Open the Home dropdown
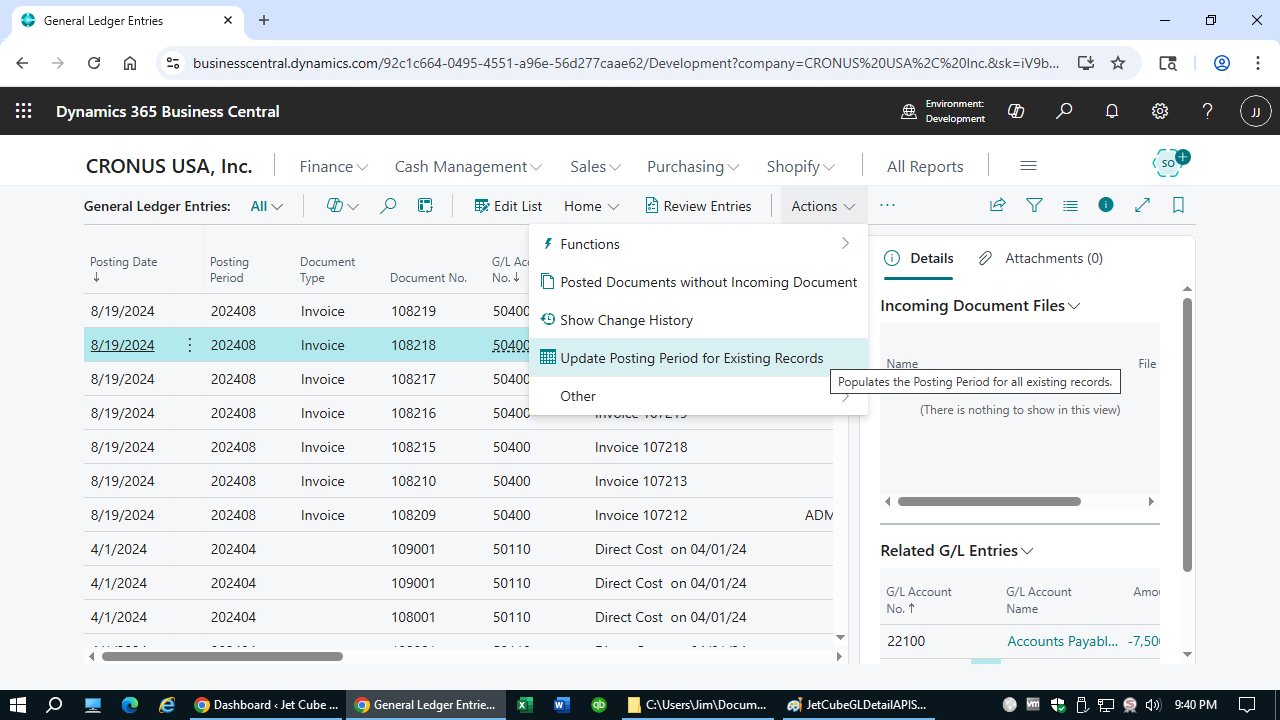This screenshot has height=720, width=1280. 592,206
